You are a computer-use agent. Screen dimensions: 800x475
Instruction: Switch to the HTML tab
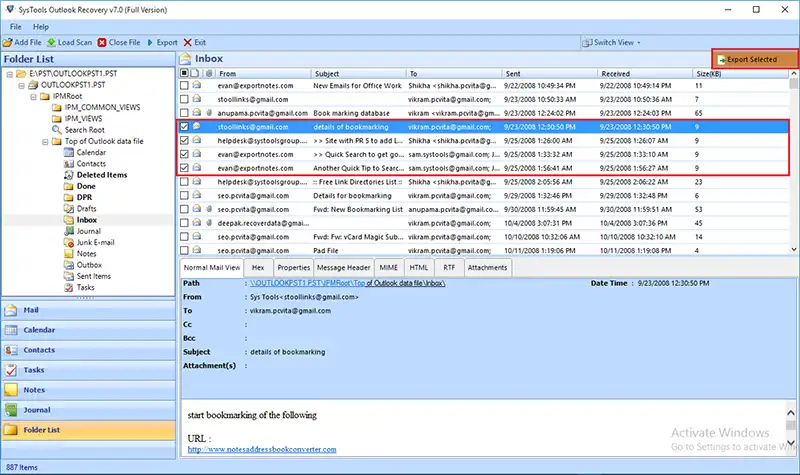click(x=419, y=267)
